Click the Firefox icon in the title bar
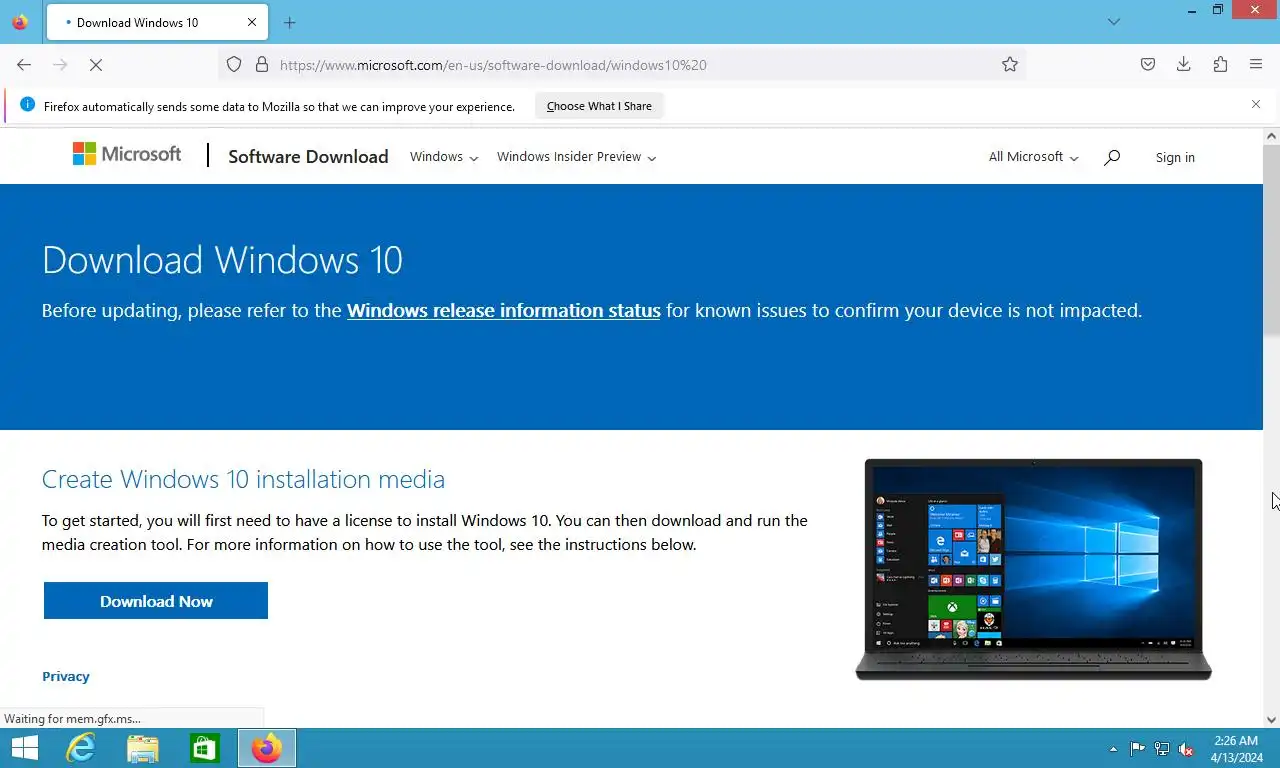Viewport: 1280px width, 768px height. coord(20,22)
